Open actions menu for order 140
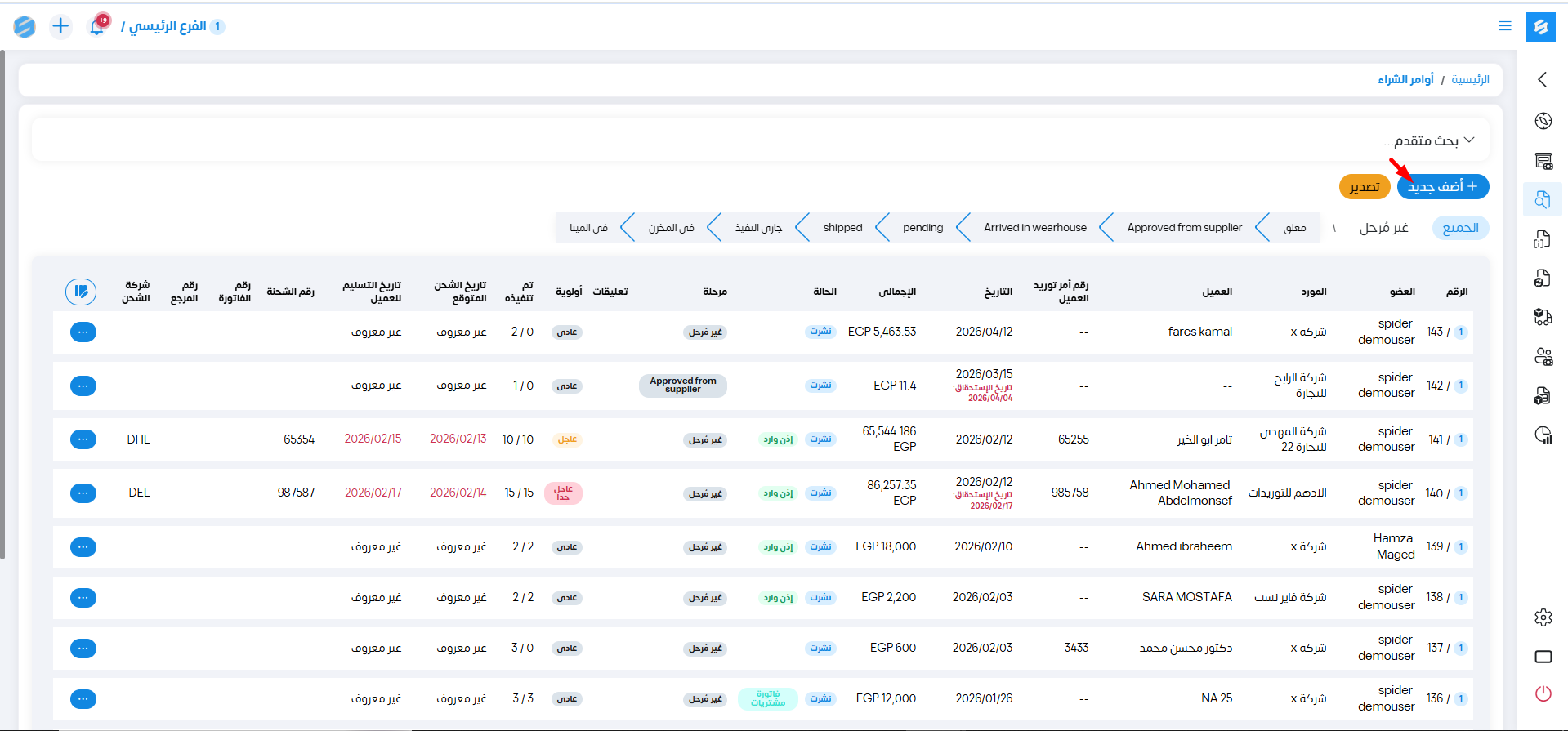Screen dimensions: 1568x731 (x=83, y=493)
